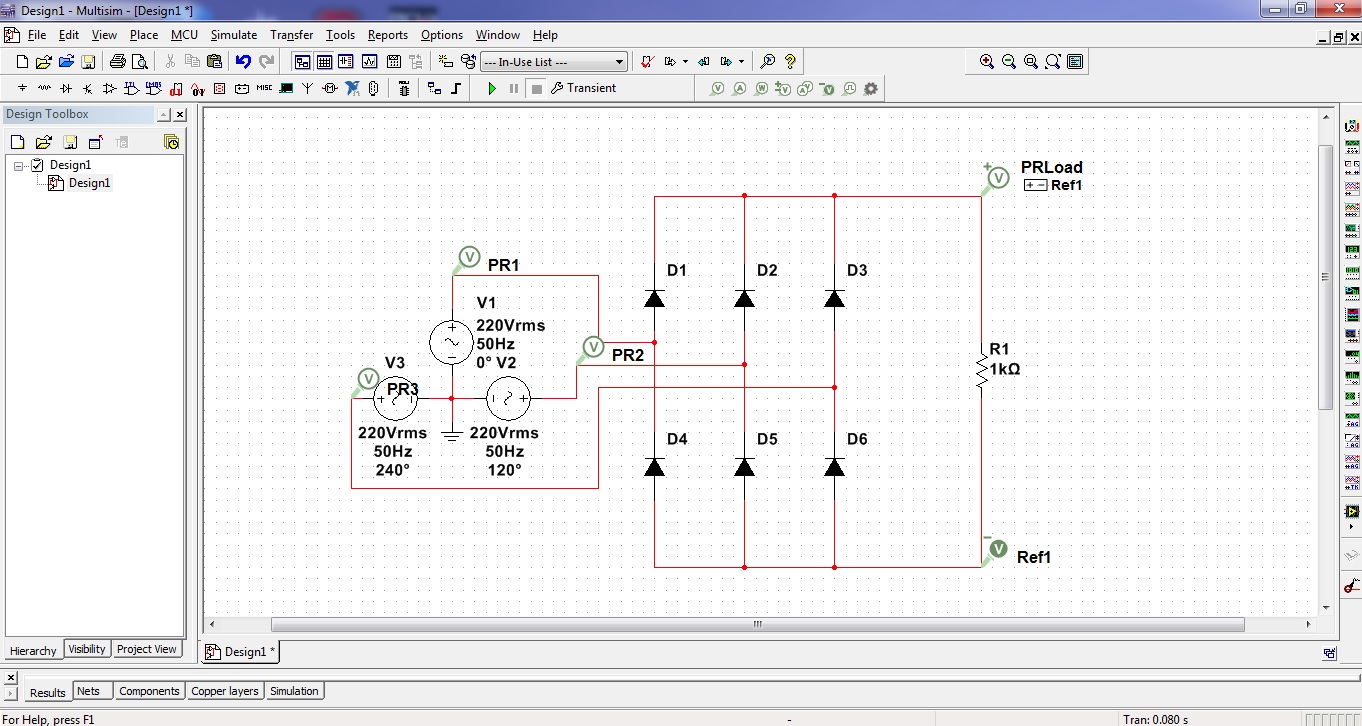Image resolution: width=1362 pixels, height=726 pixels.
Task: Select the Multimeter instrument on the right sidebar
Action: coord(1350,125)
